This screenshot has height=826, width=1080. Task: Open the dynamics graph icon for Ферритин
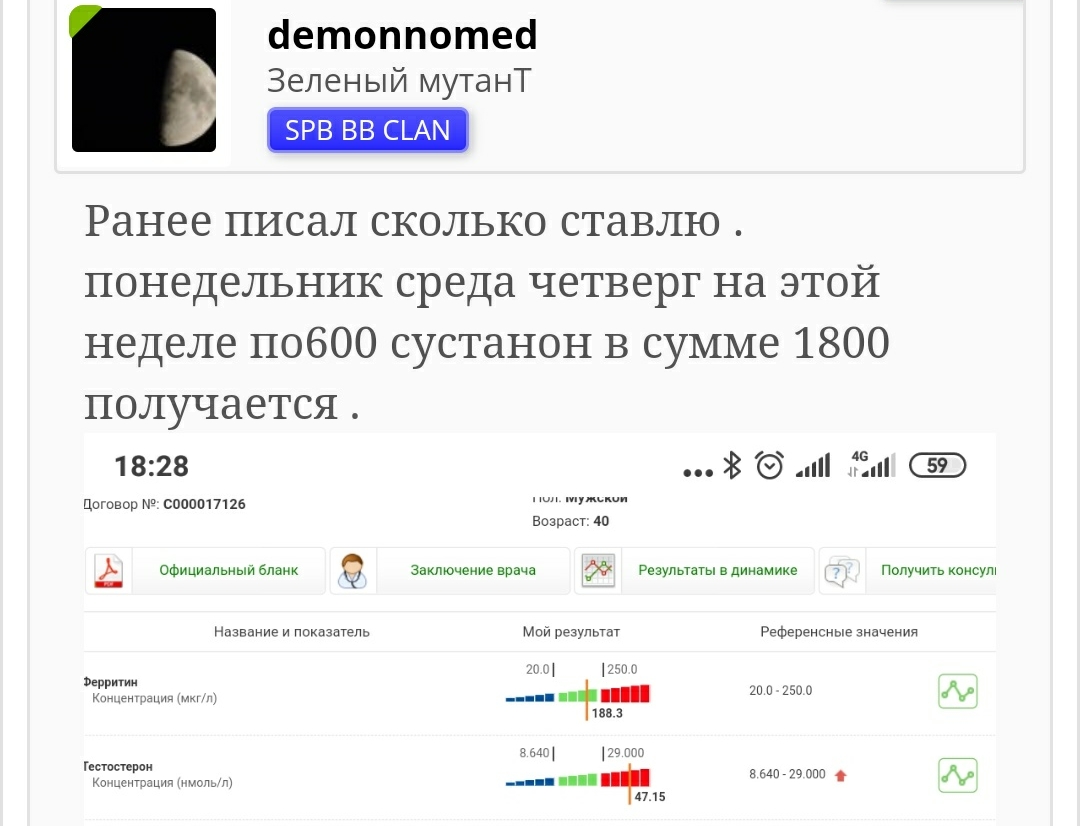pos(957,691)
